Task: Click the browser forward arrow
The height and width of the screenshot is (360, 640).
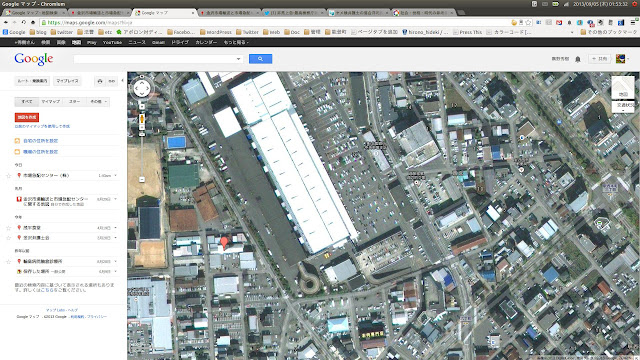Action: (15, 22)
